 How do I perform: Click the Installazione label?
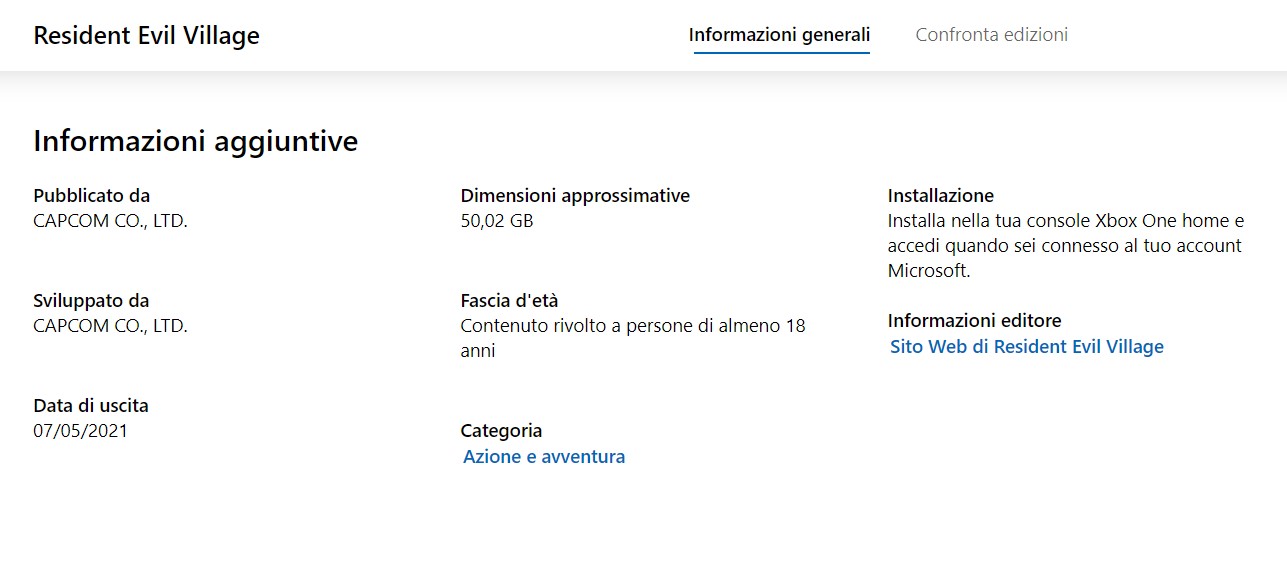point(941,196)
